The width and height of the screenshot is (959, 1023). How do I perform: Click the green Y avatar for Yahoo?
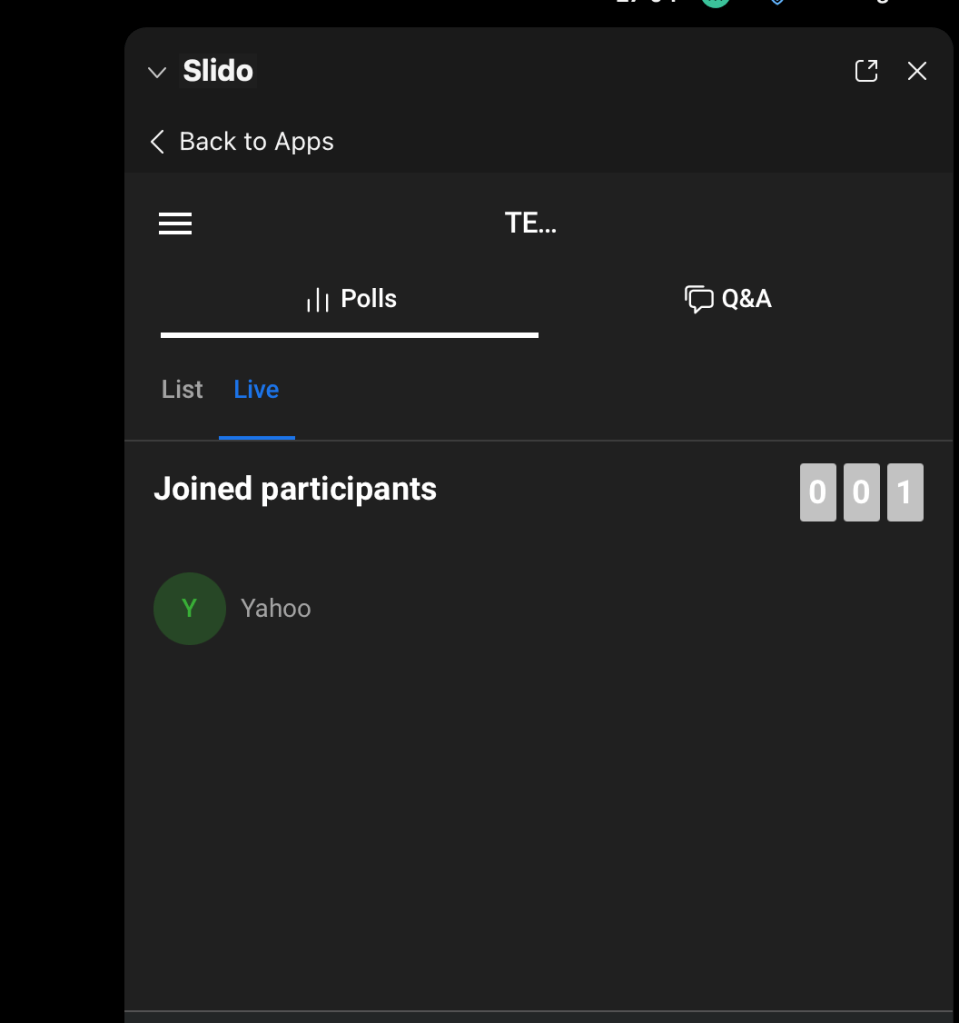[189, 608]
